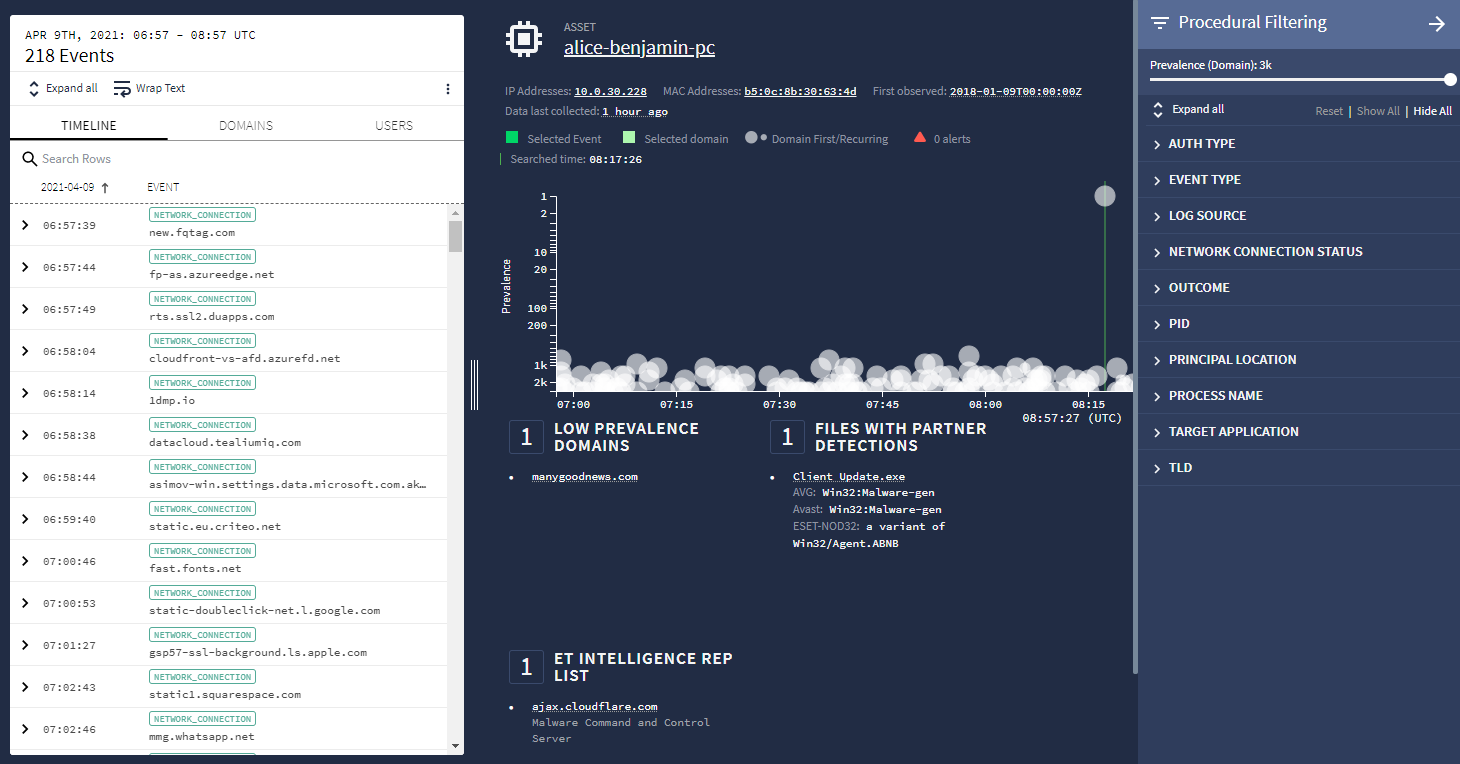Open the three-dot options menu

[x=447, y=89]
